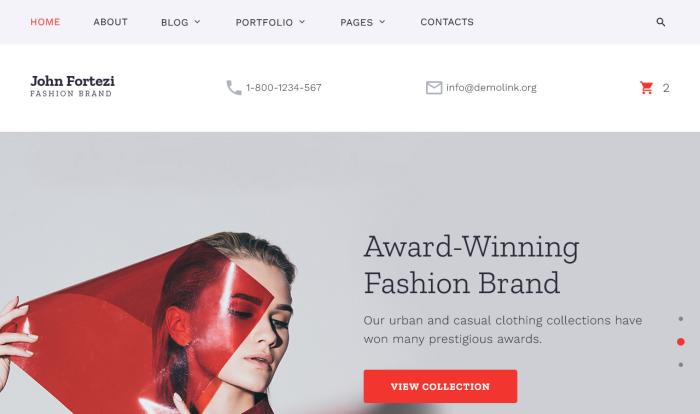Open the About menu item
This screenshot has height=414, width=700.
(x=110, y=22)
